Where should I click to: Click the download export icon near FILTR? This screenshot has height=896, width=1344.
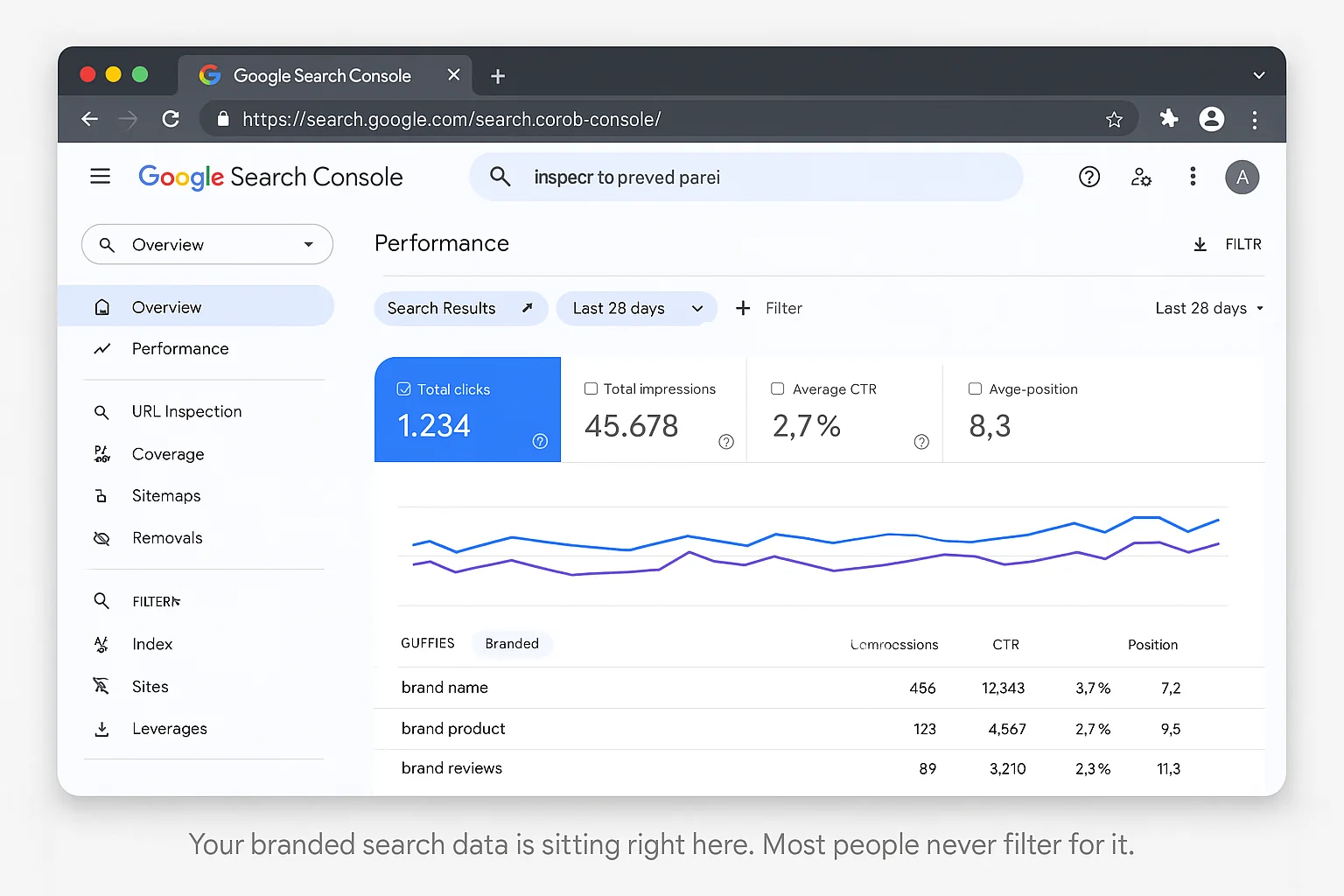pyautogui.click(x=1200, y=244)
